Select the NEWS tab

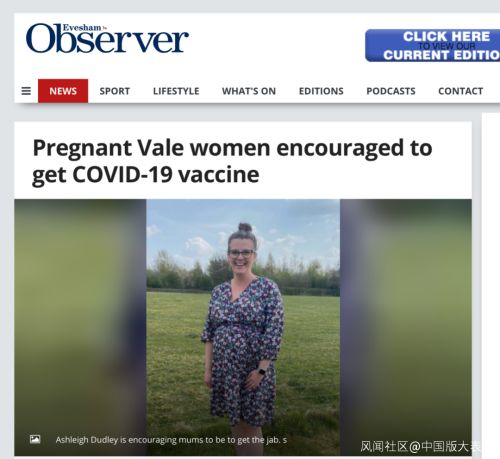tap(63, 91)
